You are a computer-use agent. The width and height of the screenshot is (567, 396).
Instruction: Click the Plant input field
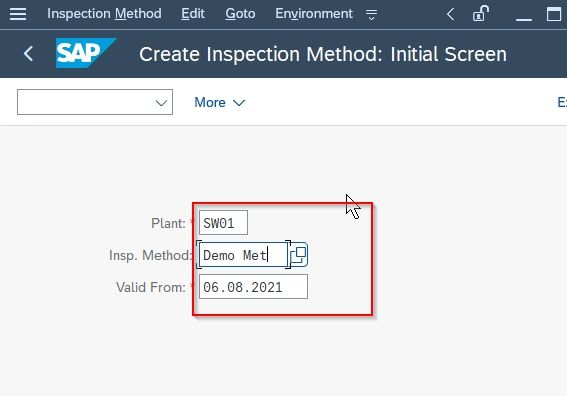tap(223, 222)
